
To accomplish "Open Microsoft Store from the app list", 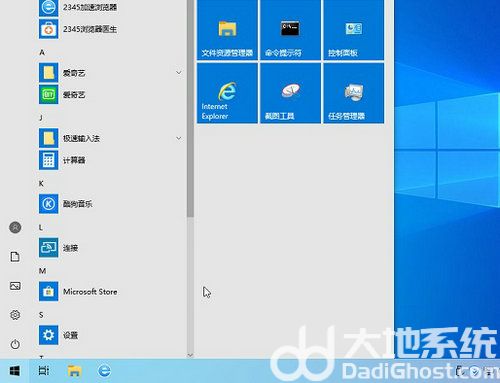I will [x=110, y=292].
